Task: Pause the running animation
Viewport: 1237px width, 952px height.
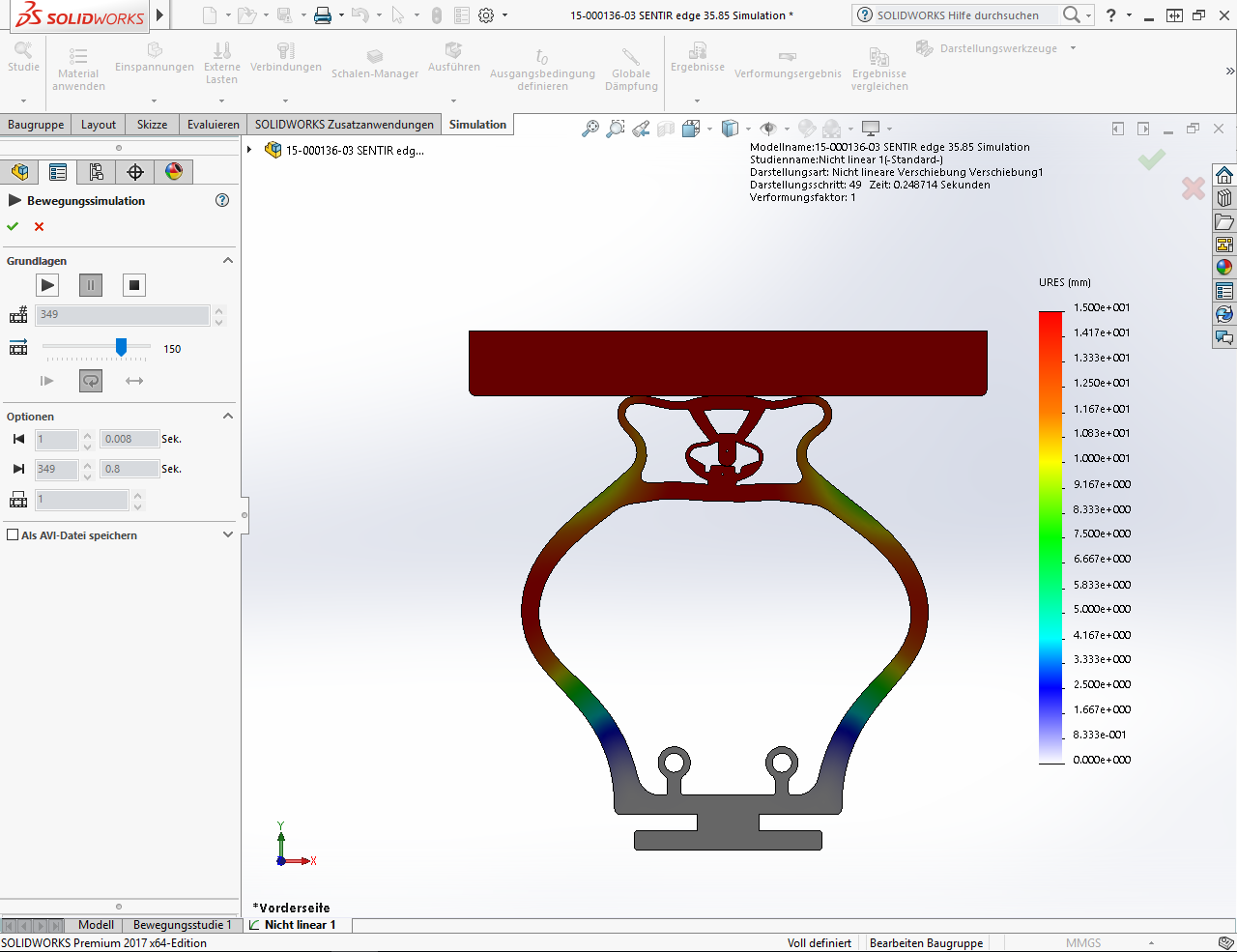Action: [91, 285]
